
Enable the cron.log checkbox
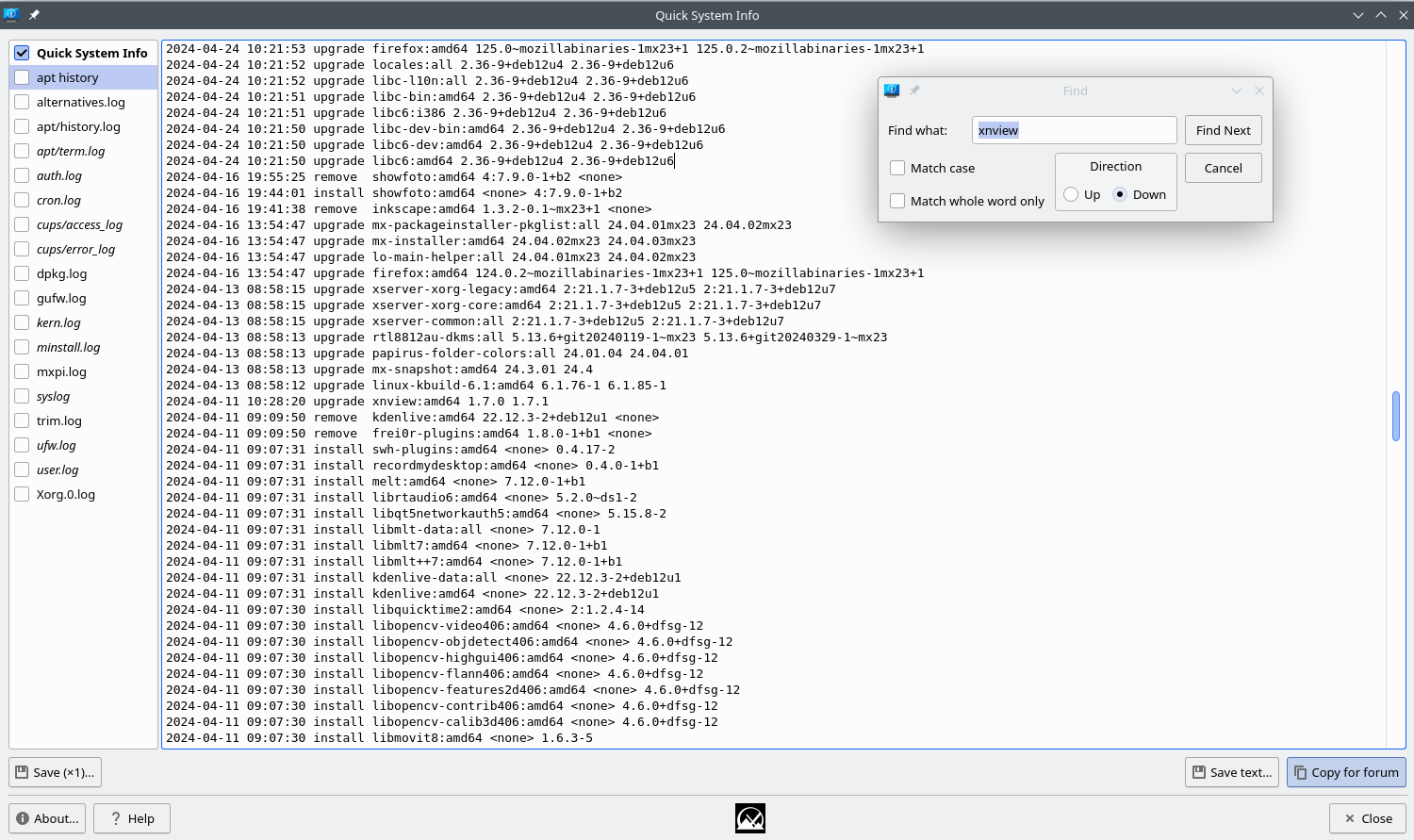point(22,200)
